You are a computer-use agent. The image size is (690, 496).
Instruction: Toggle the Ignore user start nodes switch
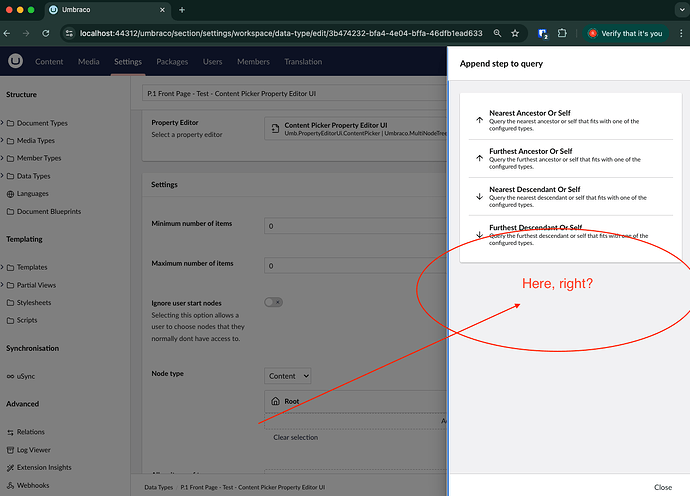click(x=273, y=302)
